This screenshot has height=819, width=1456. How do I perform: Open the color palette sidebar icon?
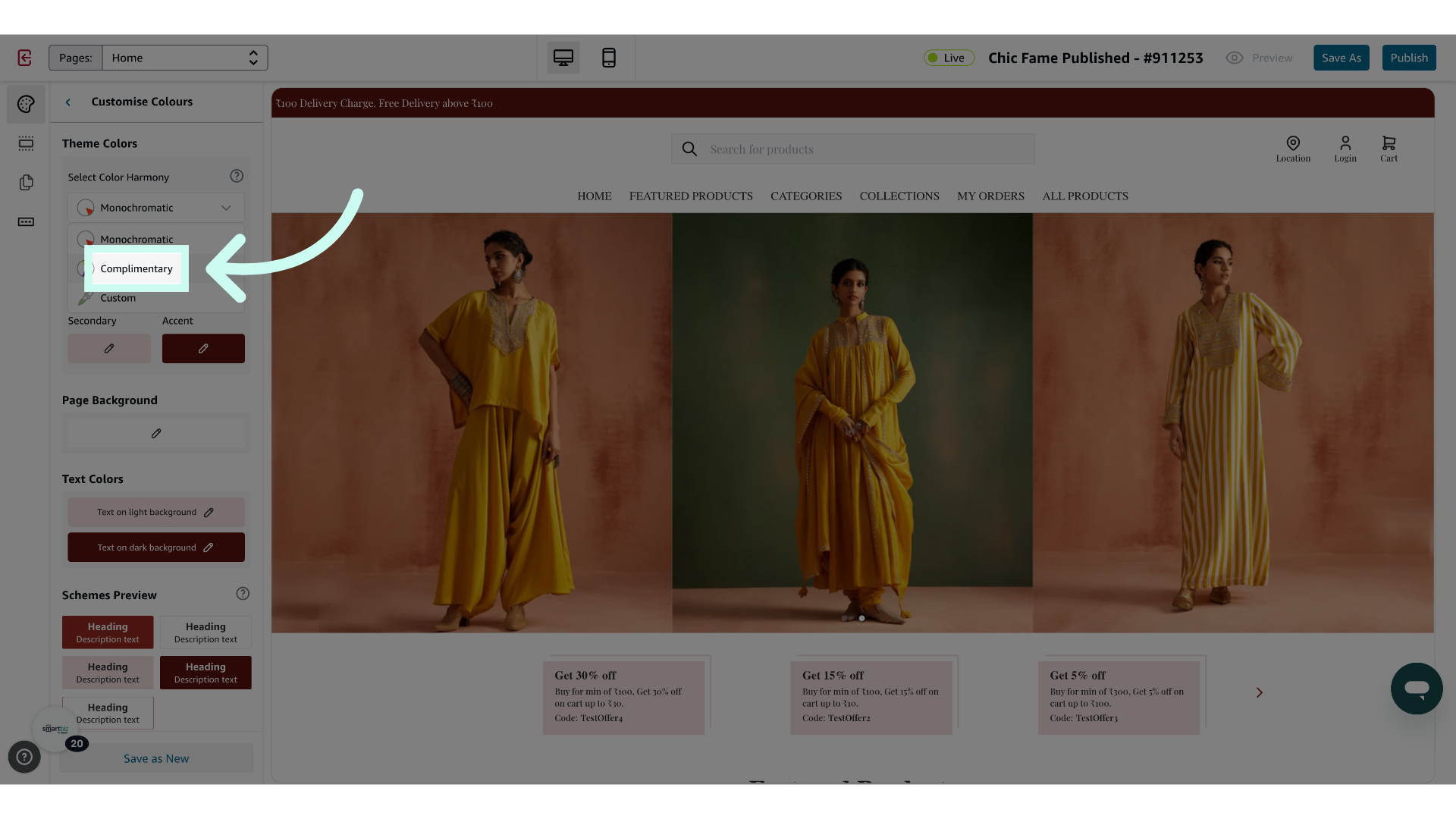[x=26, y=104]
